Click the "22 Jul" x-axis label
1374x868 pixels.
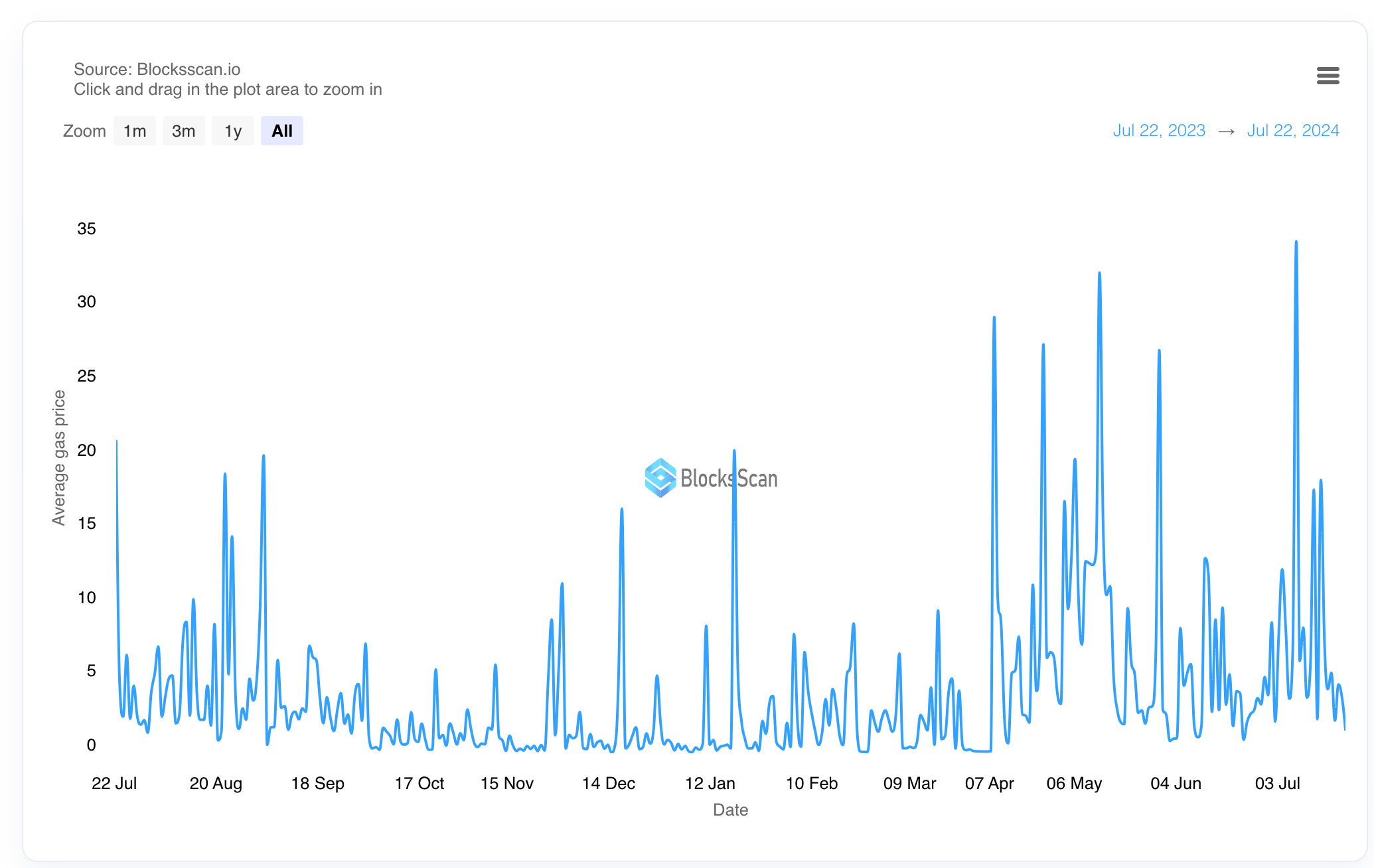(114, 784)
